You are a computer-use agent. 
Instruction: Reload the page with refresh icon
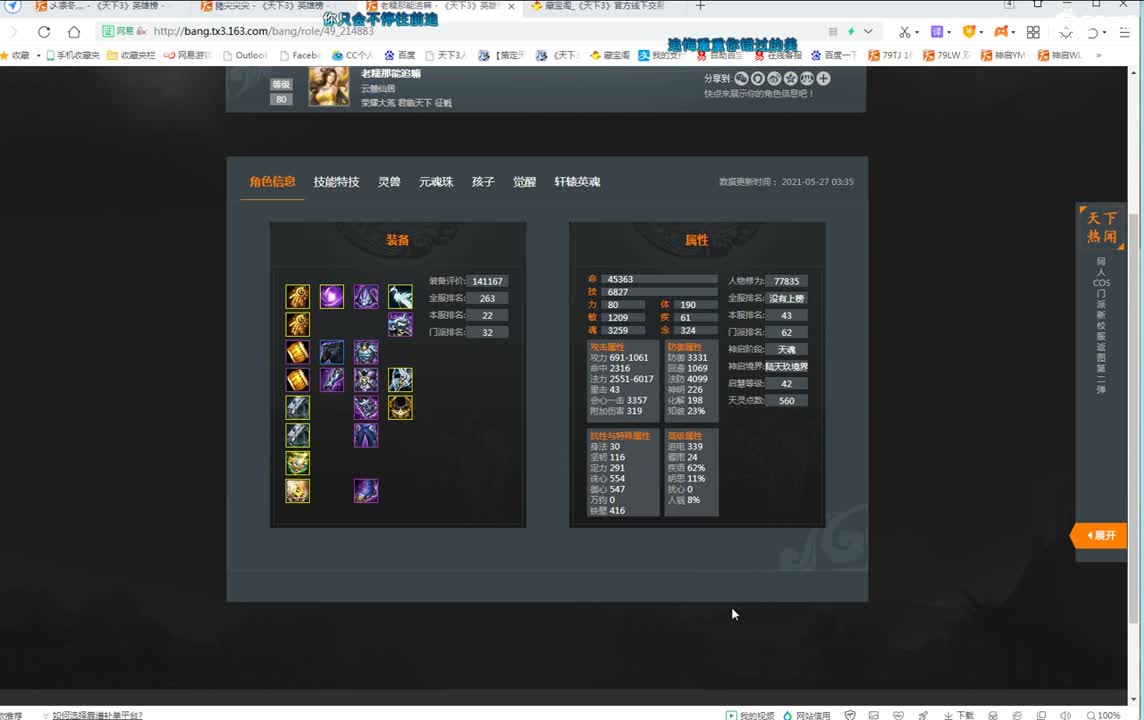pyautogui.click(x=44, y=31)
